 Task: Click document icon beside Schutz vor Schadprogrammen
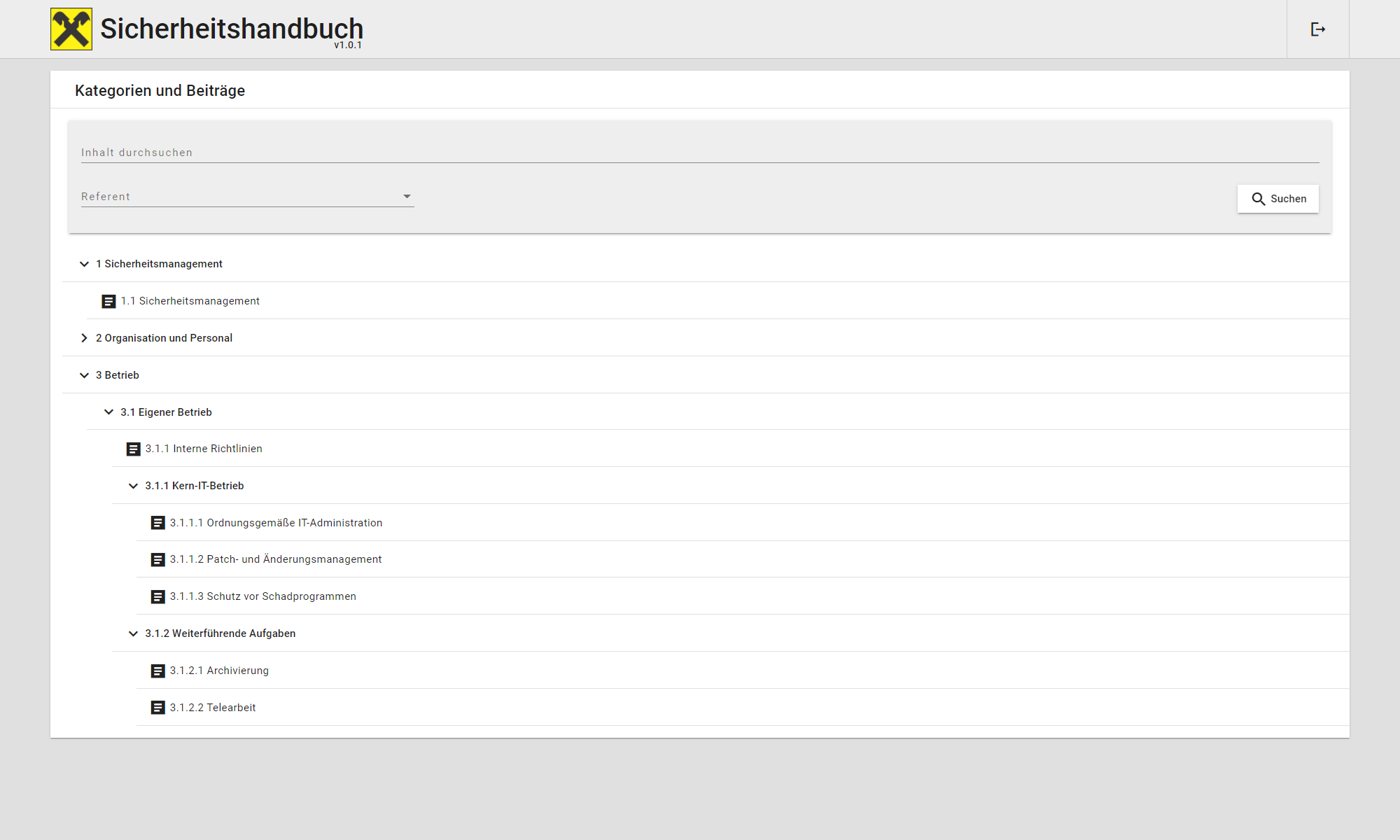[x=158, y=597]
